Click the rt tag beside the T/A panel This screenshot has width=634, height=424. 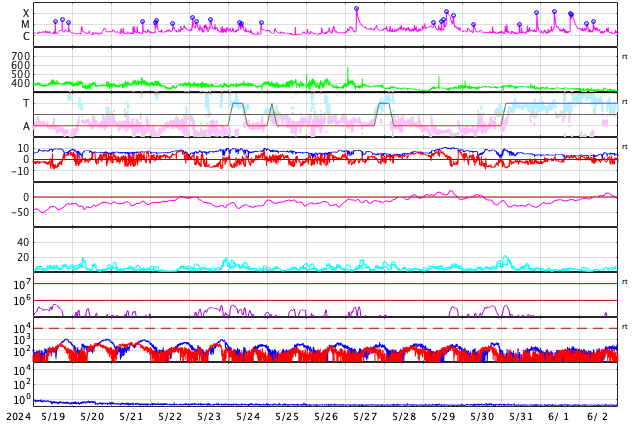tap(624, 102)
